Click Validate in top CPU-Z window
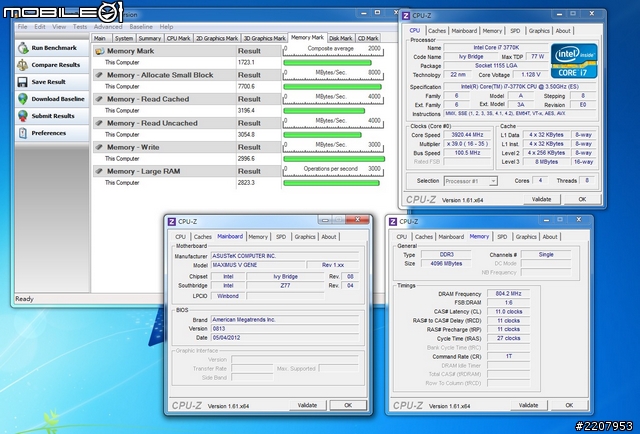This screenshot has height=434, width=640. point(542,199)
